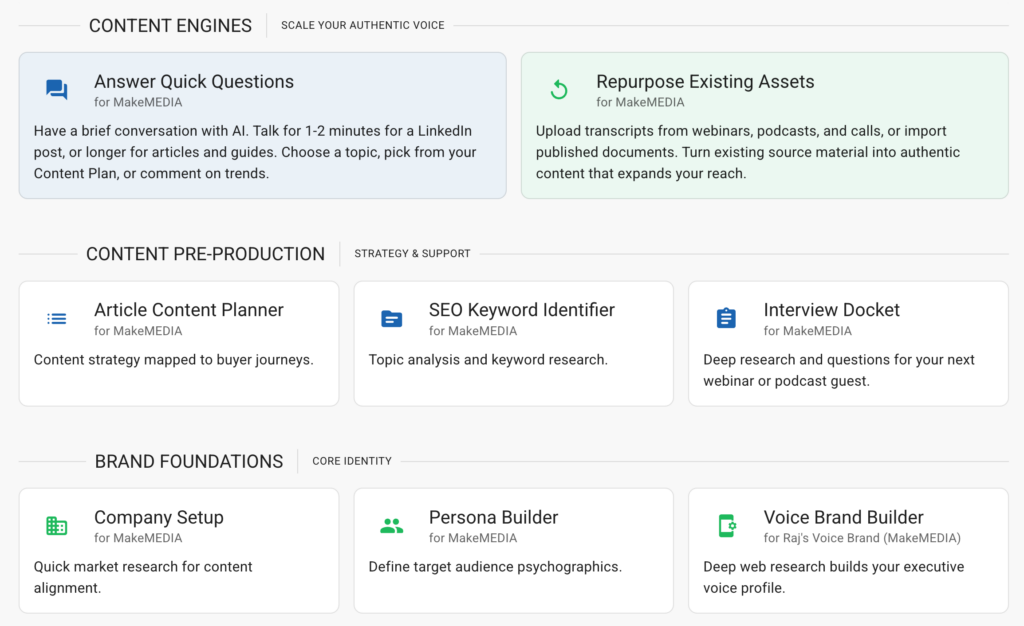Click 'for MakeMEDIA' under Article Content Planner
The height and width of the screenshot is (626, 1024).
tap(138, 331)
